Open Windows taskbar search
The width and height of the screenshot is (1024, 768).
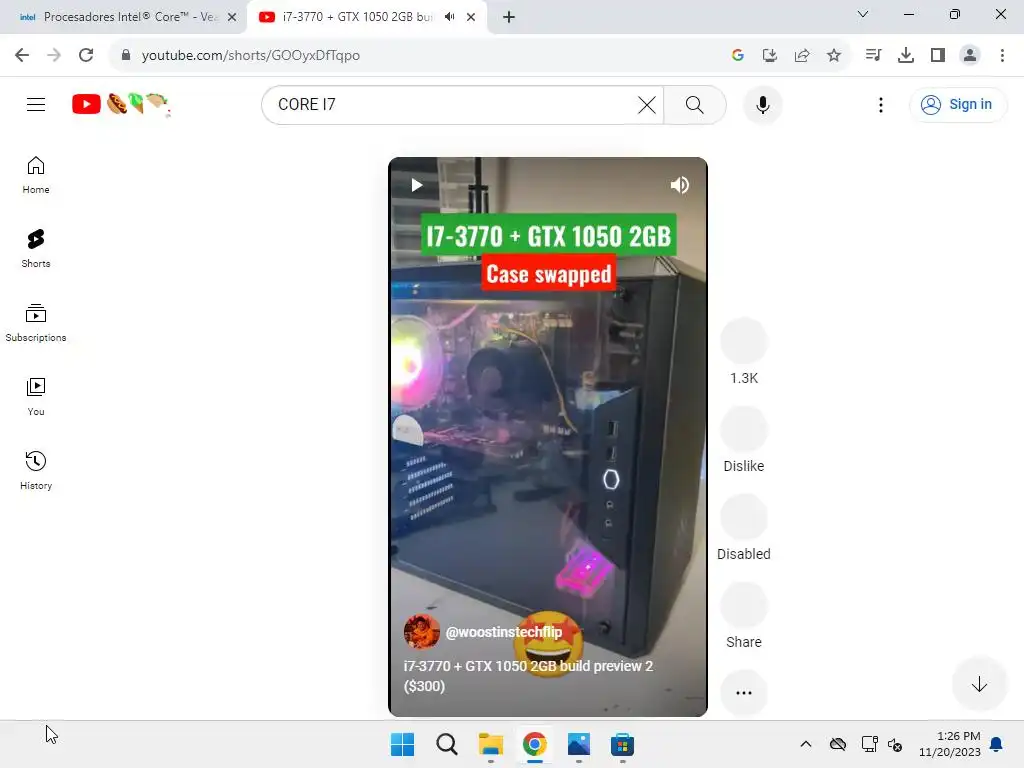pyautogui.click(x=447, y=744)
